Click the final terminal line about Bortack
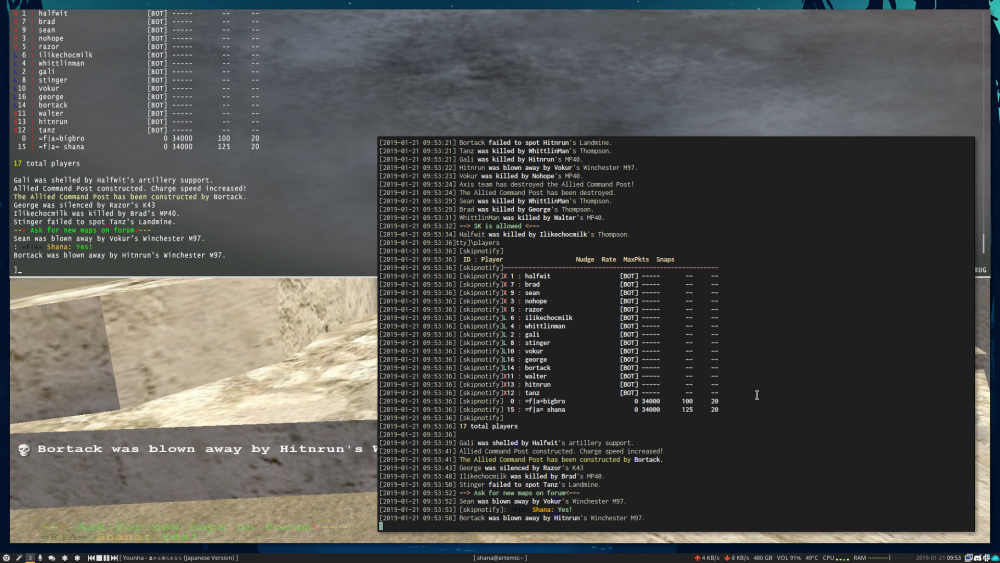The image size is (1000, 563). click(x=511, y=518)
